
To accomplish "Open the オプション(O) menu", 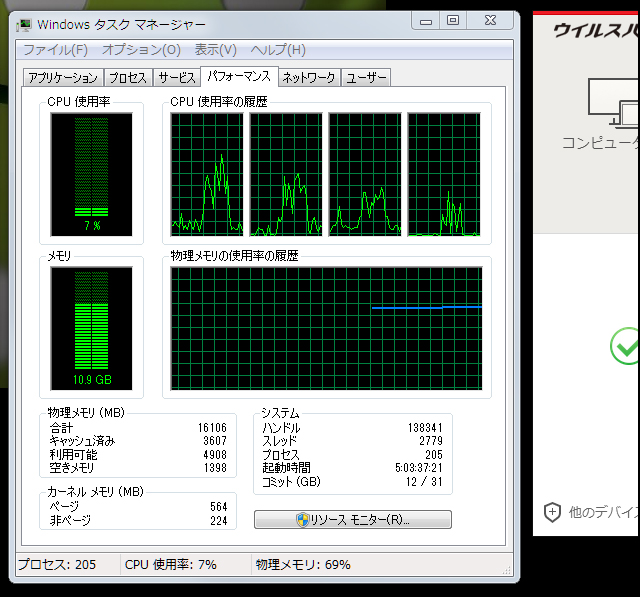I will point(141,50).
